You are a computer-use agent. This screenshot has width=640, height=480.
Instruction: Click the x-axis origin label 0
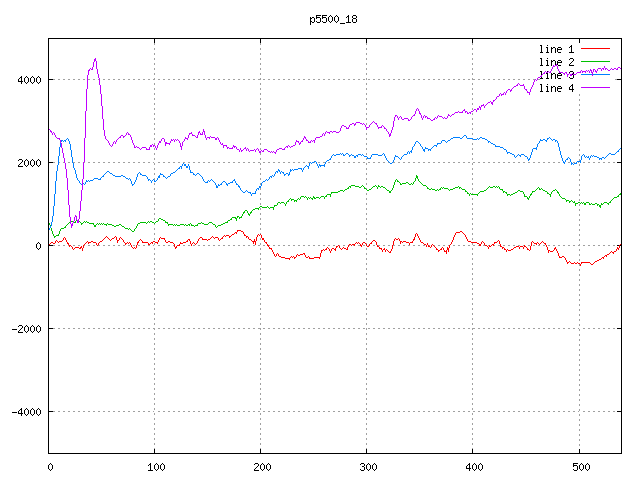pos(50,467)
